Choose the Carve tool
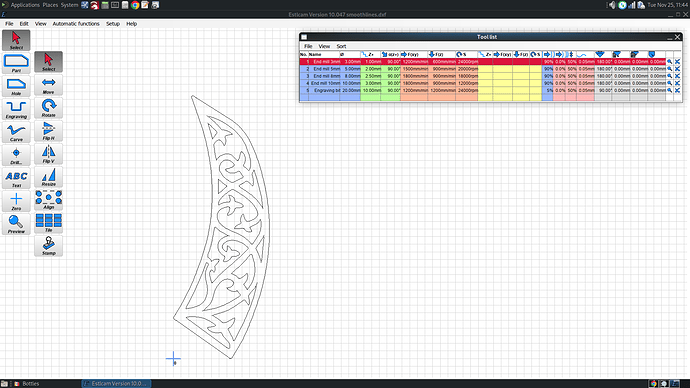This screenshot has width=690, height=388. coord(16,132)
